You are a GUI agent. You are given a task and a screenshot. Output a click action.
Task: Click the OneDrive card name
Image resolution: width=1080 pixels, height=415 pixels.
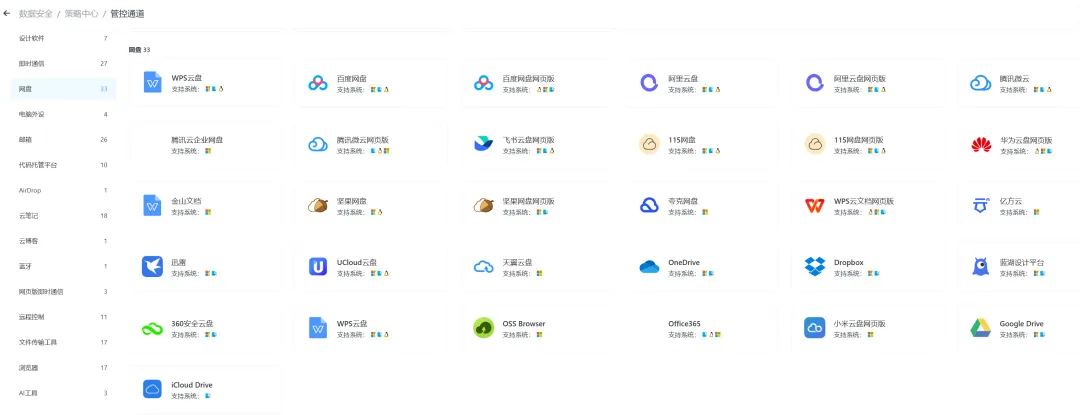[684, 262]
